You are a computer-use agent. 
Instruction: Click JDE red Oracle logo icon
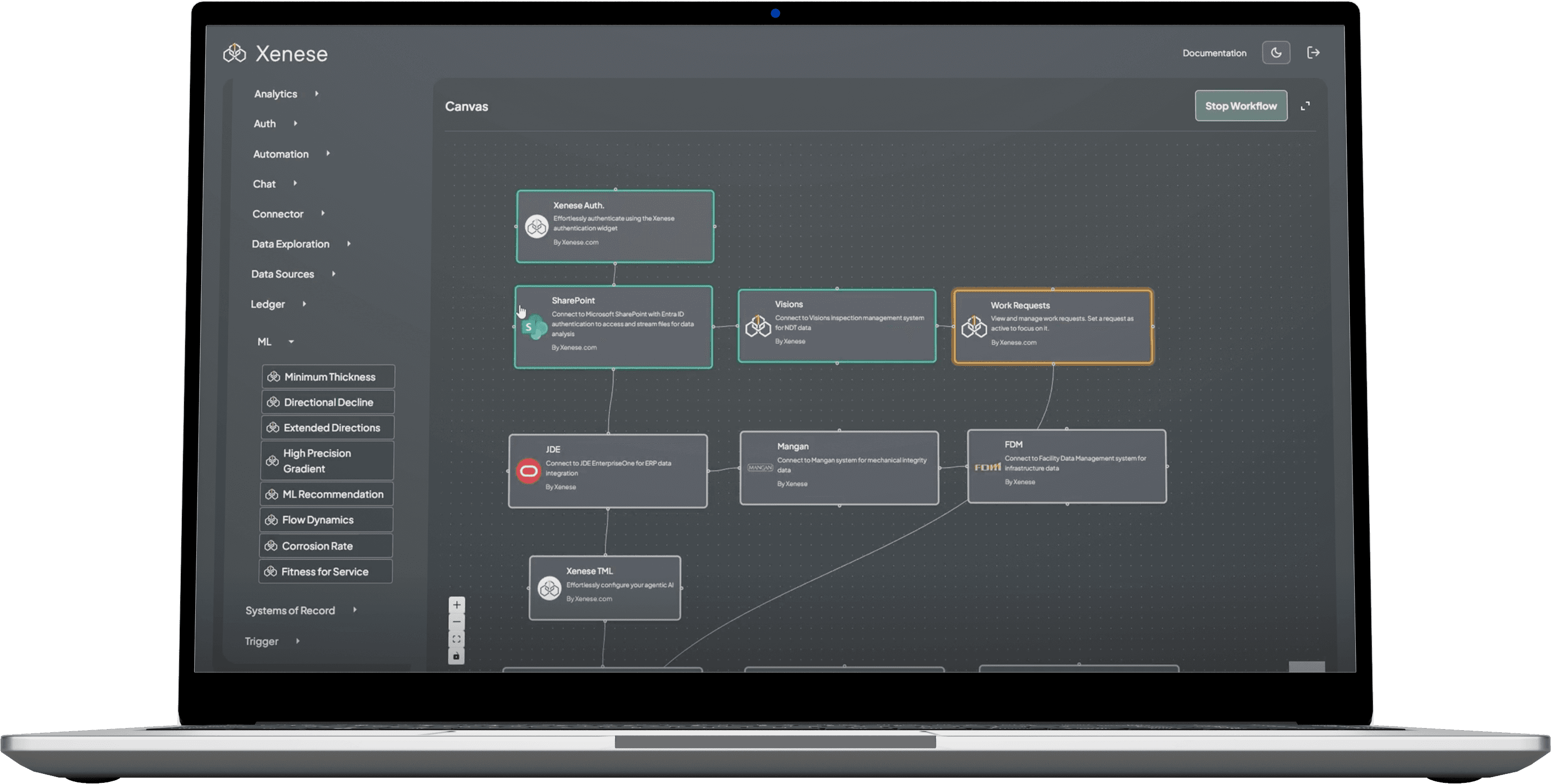pos(528,471)
